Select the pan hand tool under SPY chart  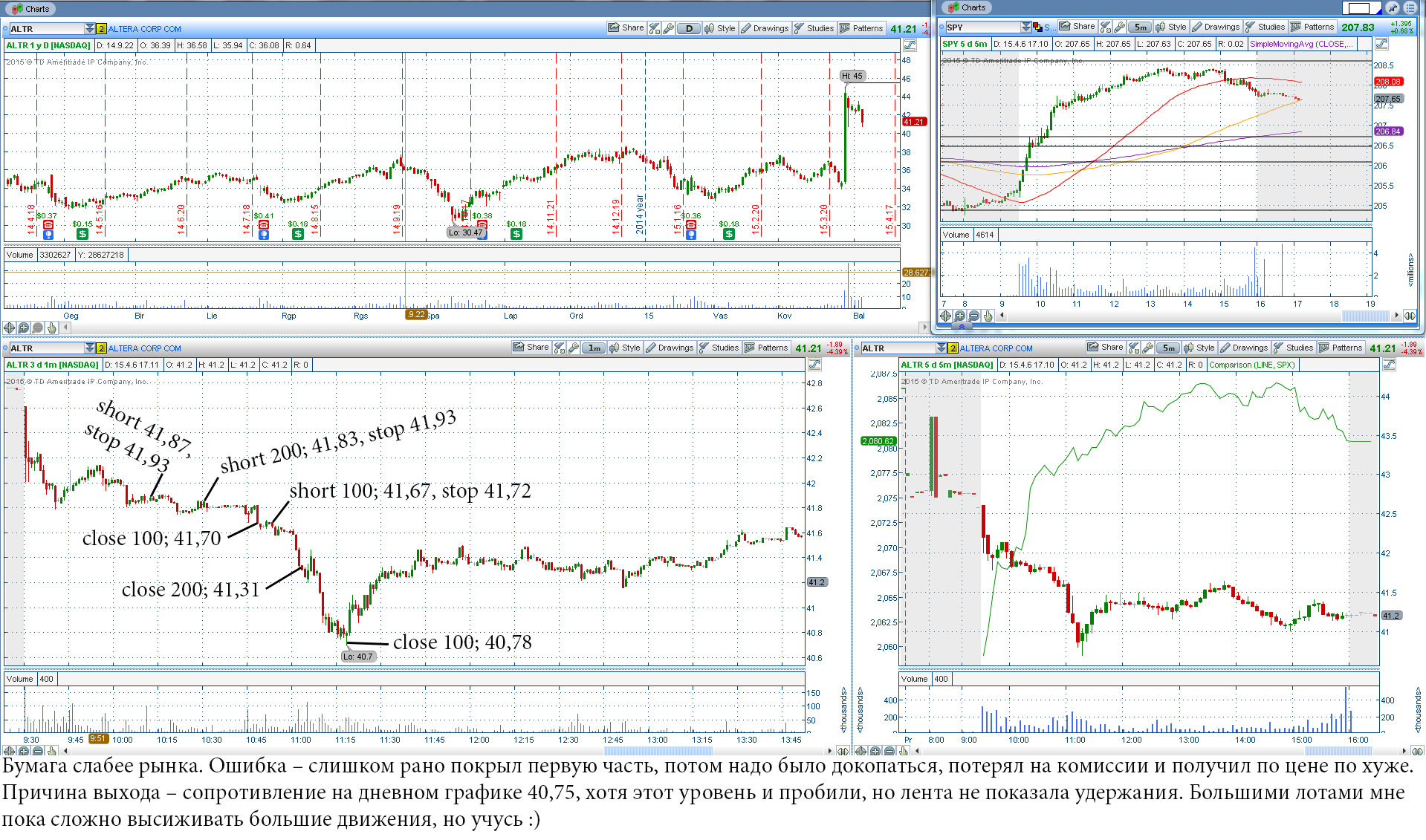click(x=988, y=316)
